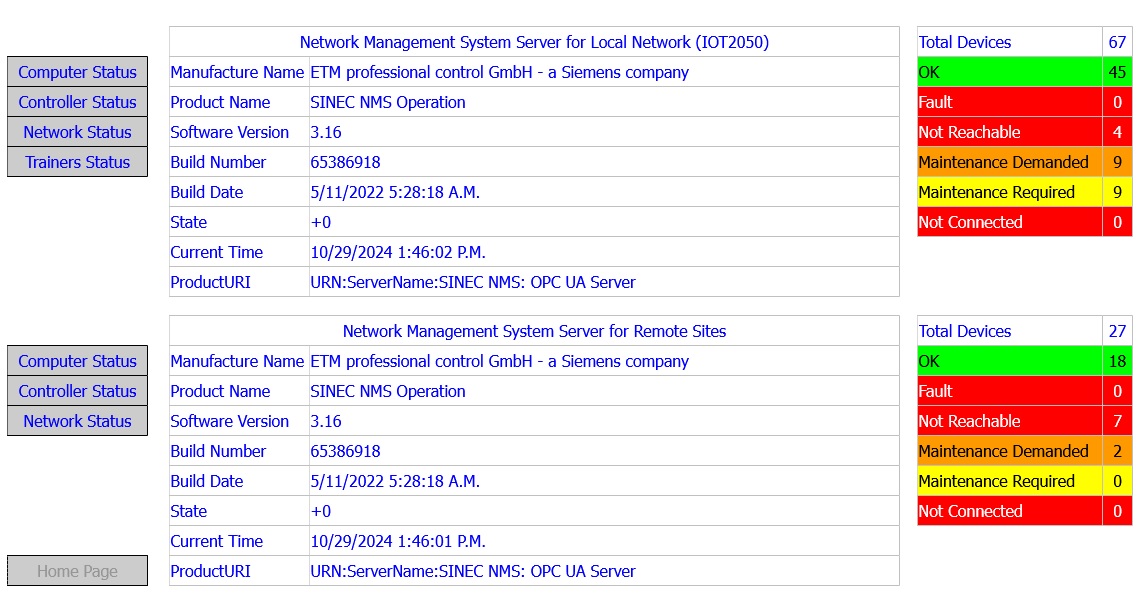Select the Local Network (IOT2050) server title

coord(534,42)
